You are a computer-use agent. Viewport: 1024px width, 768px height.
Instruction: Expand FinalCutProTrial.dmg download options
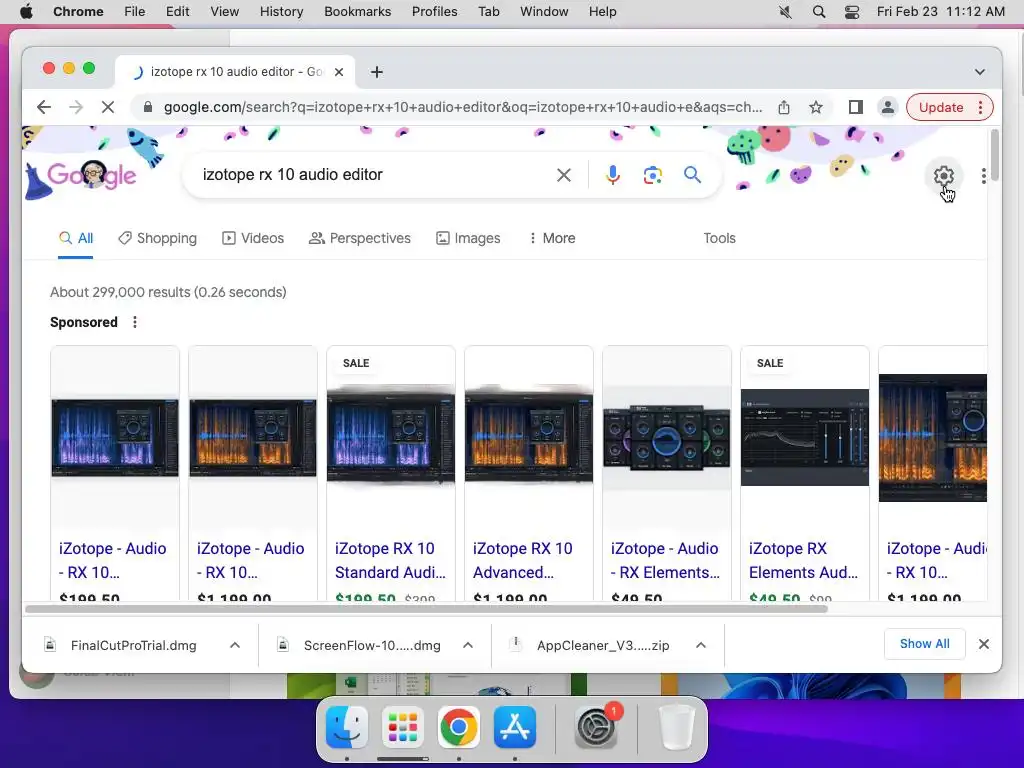(x=235, y=645)
